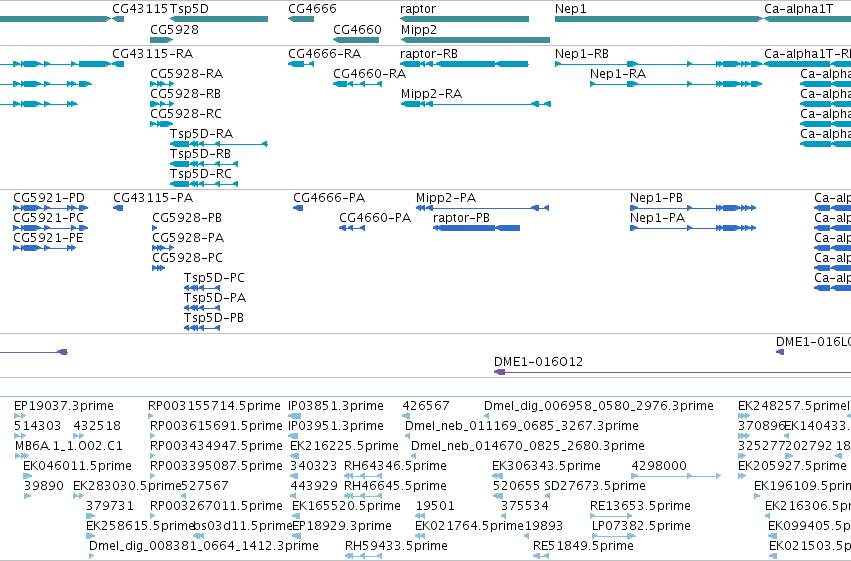Open transcript Tsp5D-RA
Screen dimensions: 851x561
point(201,134)
